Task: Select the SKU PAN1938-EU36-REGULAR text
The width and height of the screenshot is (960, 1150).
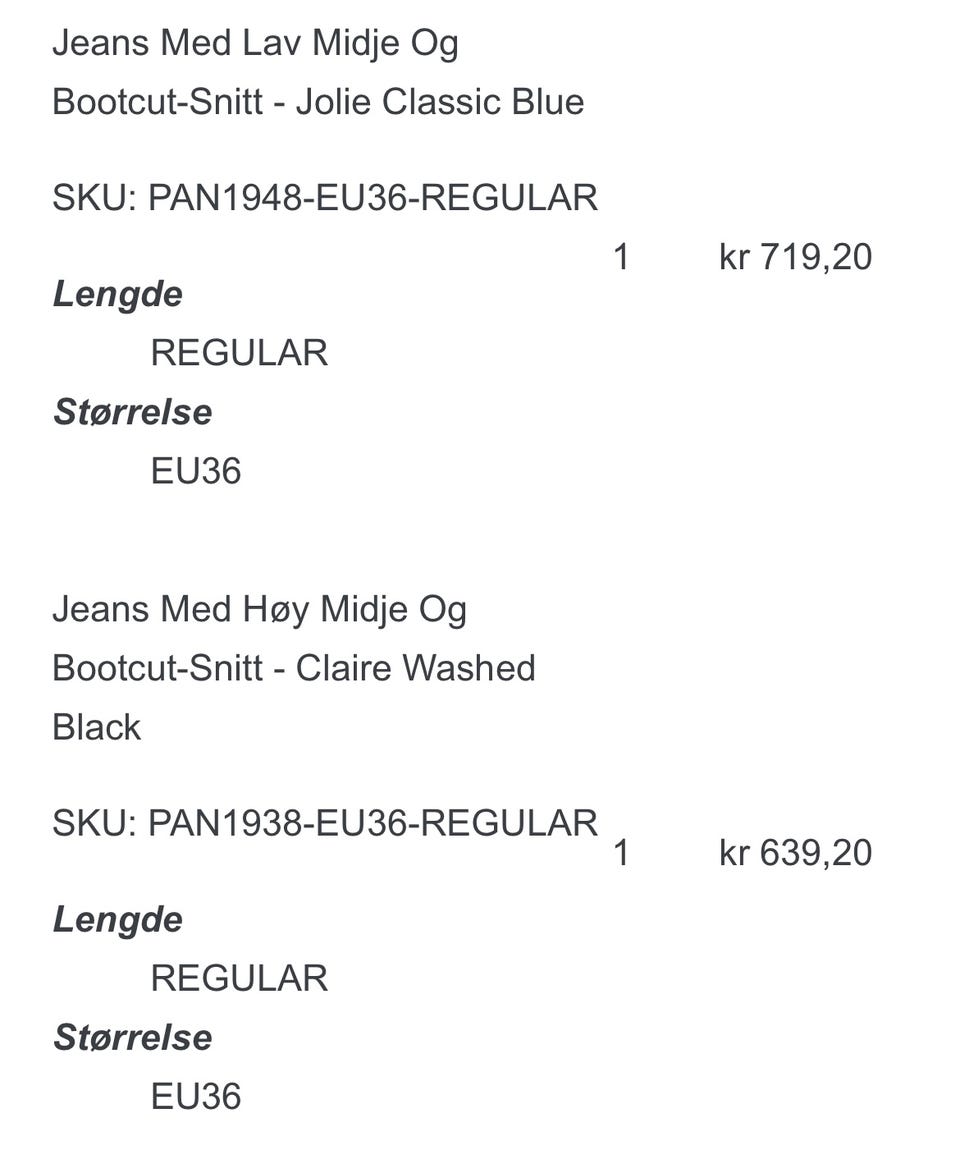Action: coord(325,823)
